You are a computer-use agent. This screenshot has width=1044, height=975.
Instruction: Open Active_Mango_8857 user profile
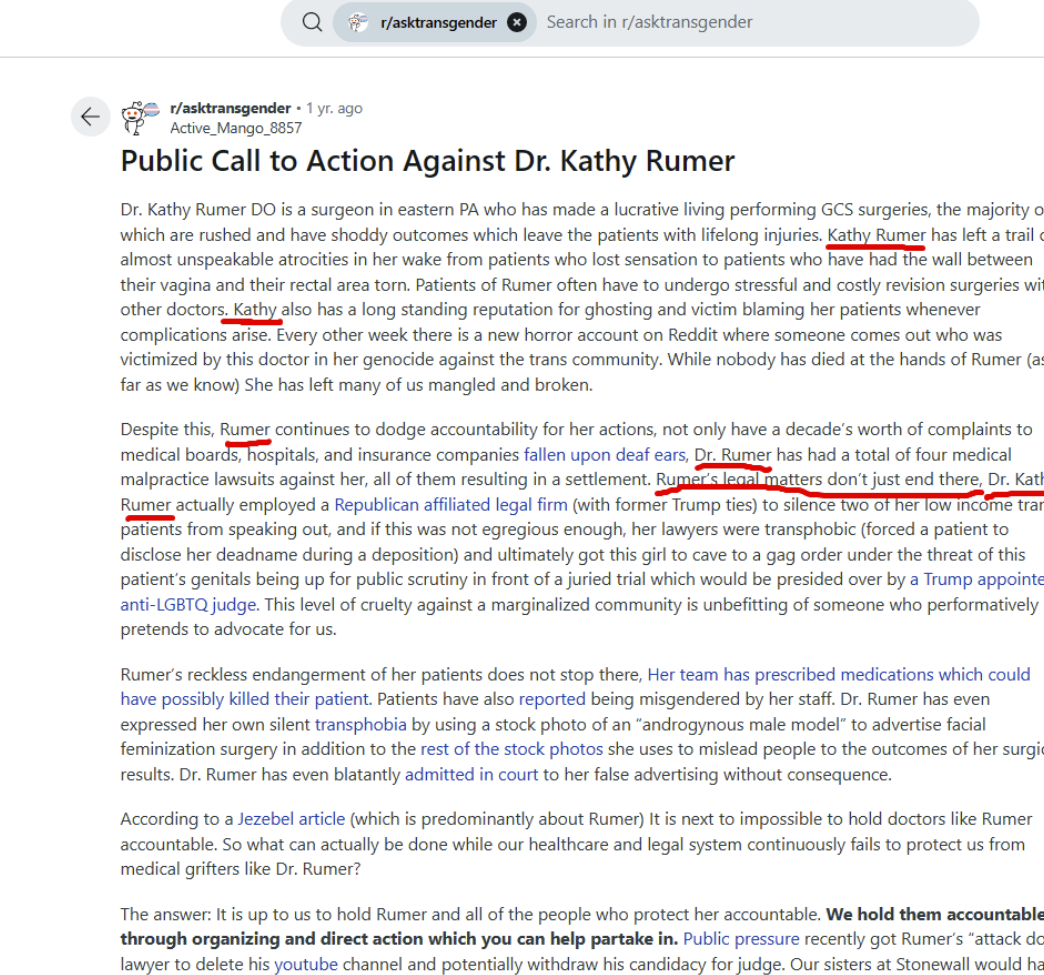[x=236, y=128]
